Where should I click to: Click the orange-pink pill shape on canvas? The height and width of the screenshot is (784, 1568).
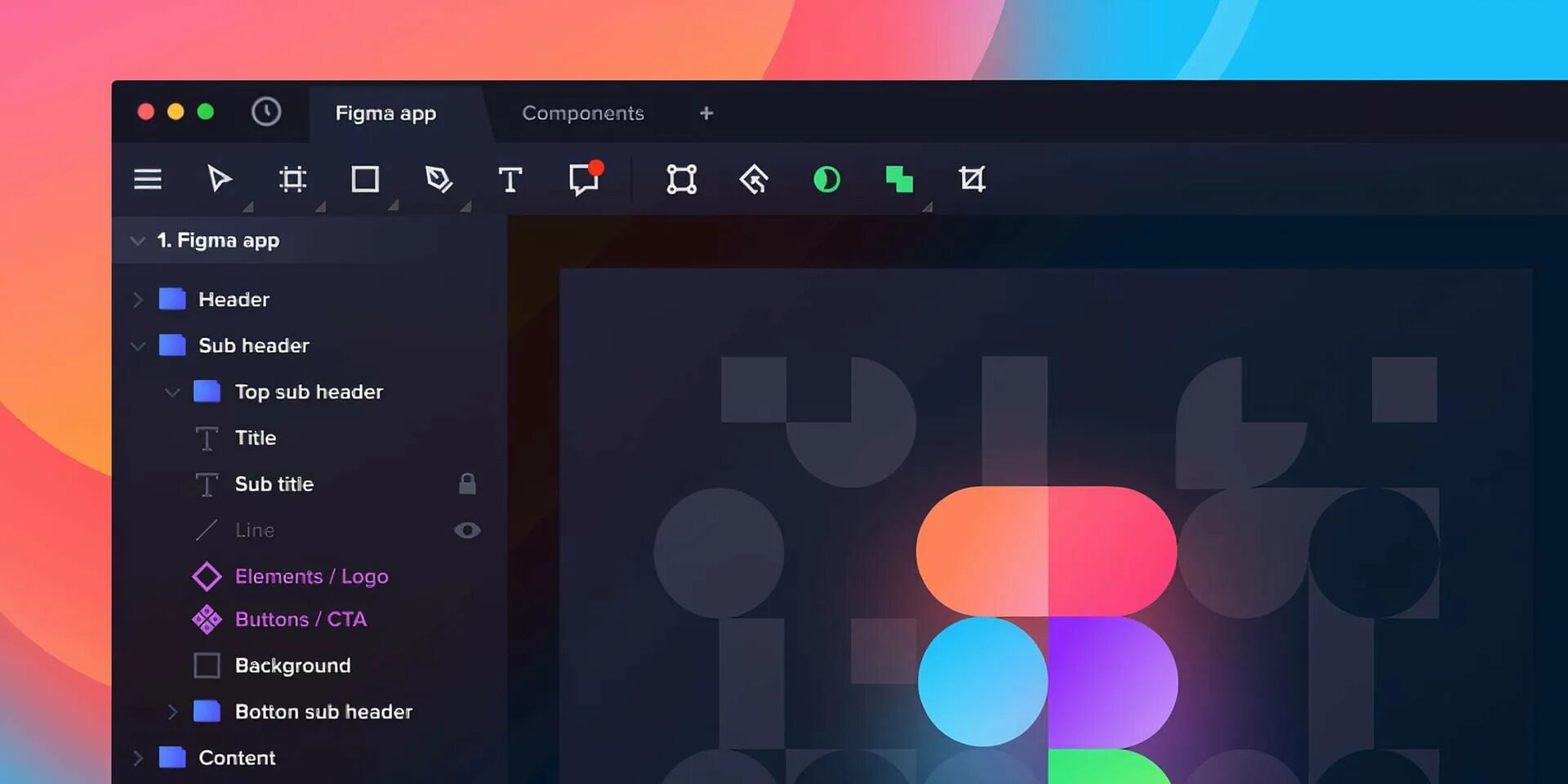(x=1046, y=551)
